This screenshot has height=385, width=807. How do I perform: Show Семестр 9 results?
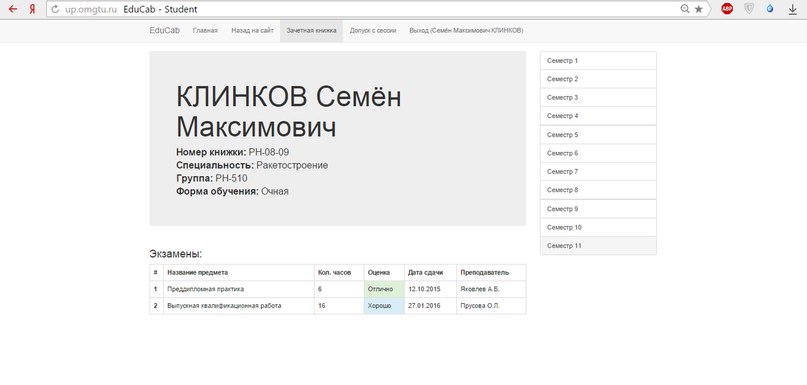(x=598, y=209)
